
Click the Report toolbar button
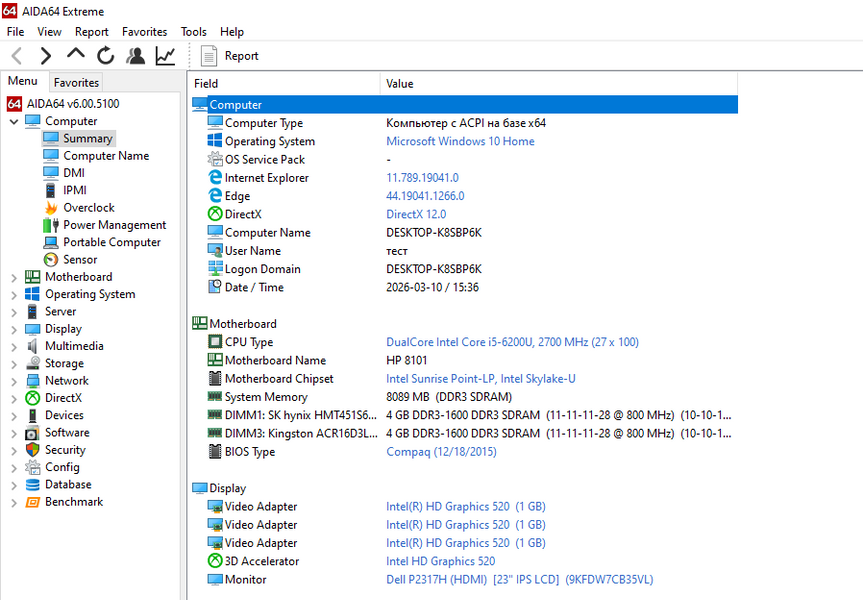(x=230, y=56)
